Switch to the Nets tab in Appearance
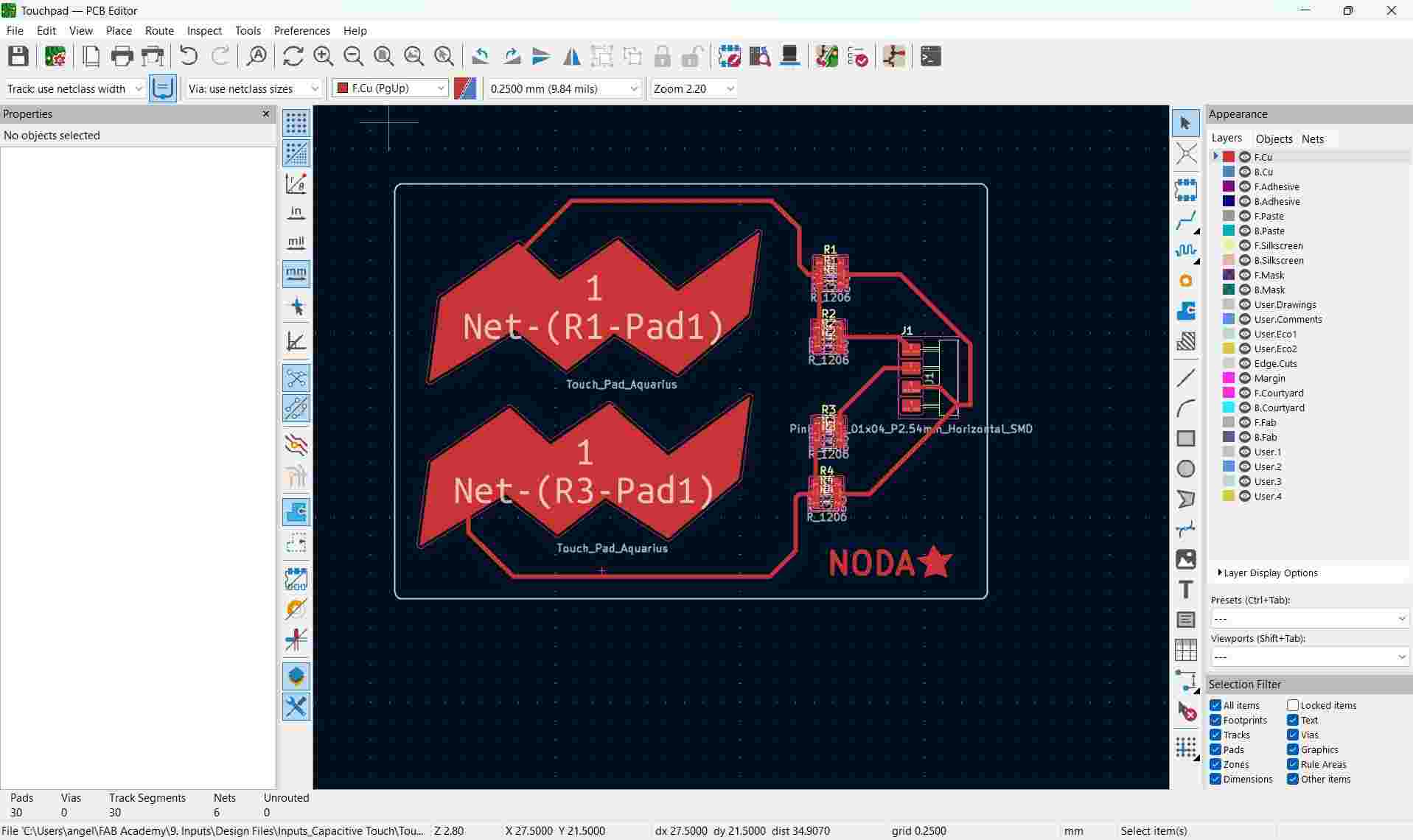The image size is (1413, 840). (1313, 139)
